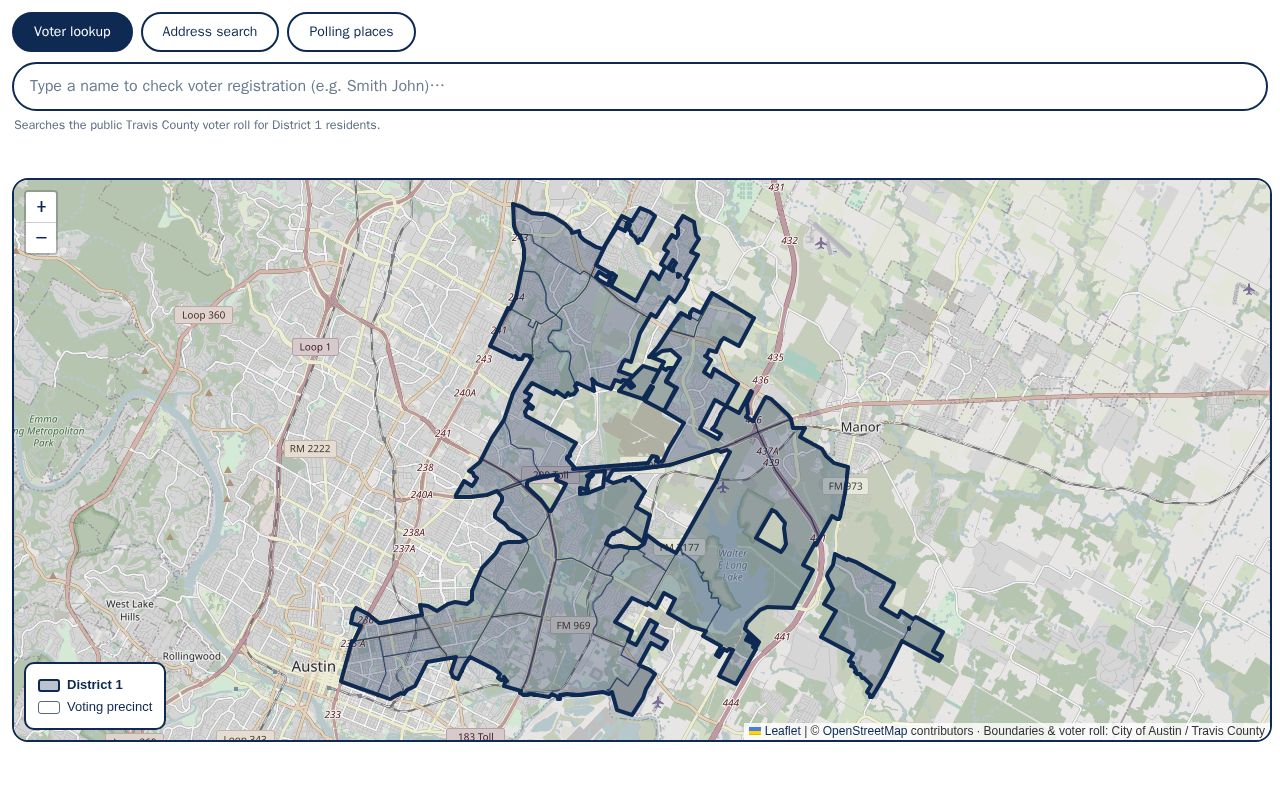Zoom in the map with plus button
The width and height of the screenshot is (1280, 800).
[x=41, y=207]
